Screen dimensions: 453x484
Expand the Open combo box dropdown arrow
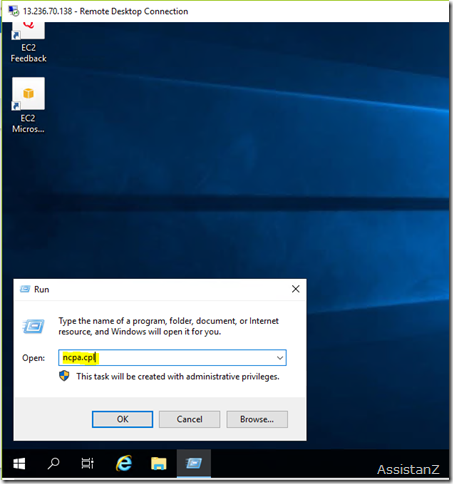click(x=280, y=358)
